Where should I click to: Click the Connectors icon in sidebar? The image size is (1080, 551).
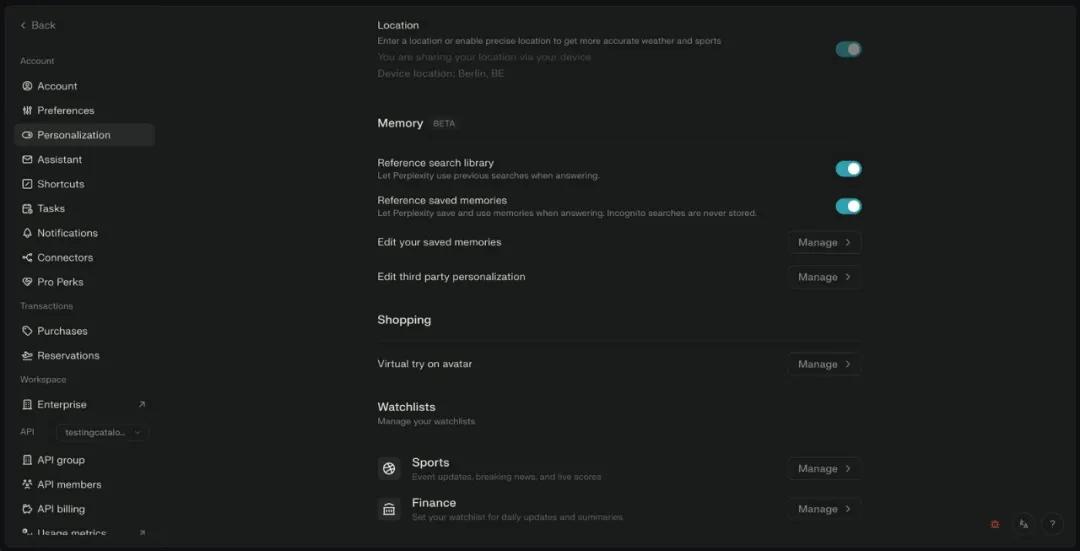28,258
